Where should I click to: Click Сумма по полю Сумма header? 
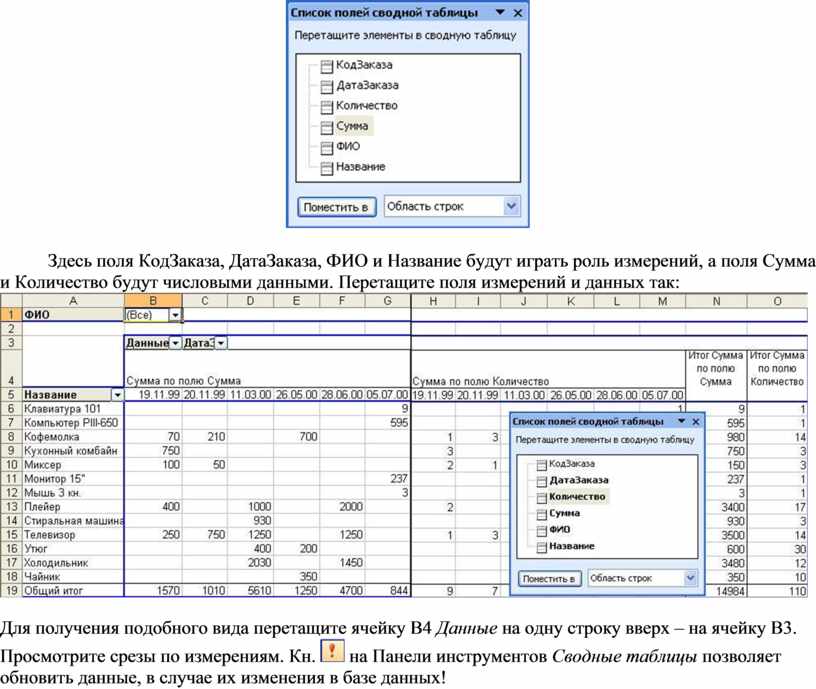tap(183, 381)
